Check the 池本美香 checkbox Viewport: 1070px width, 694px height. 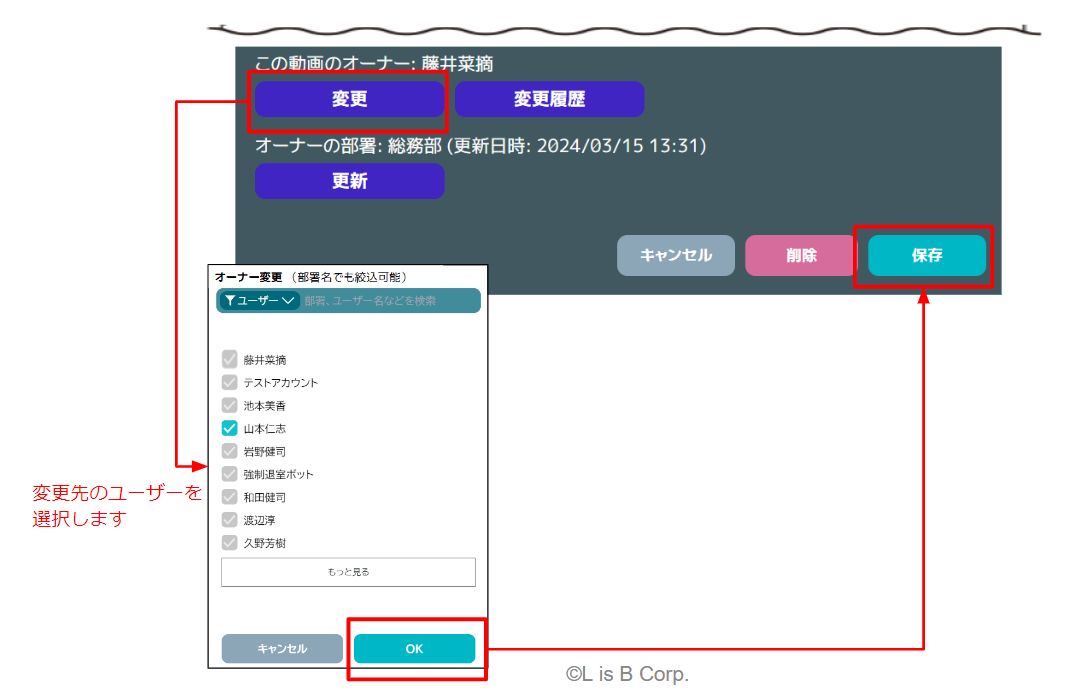point(229,405)
